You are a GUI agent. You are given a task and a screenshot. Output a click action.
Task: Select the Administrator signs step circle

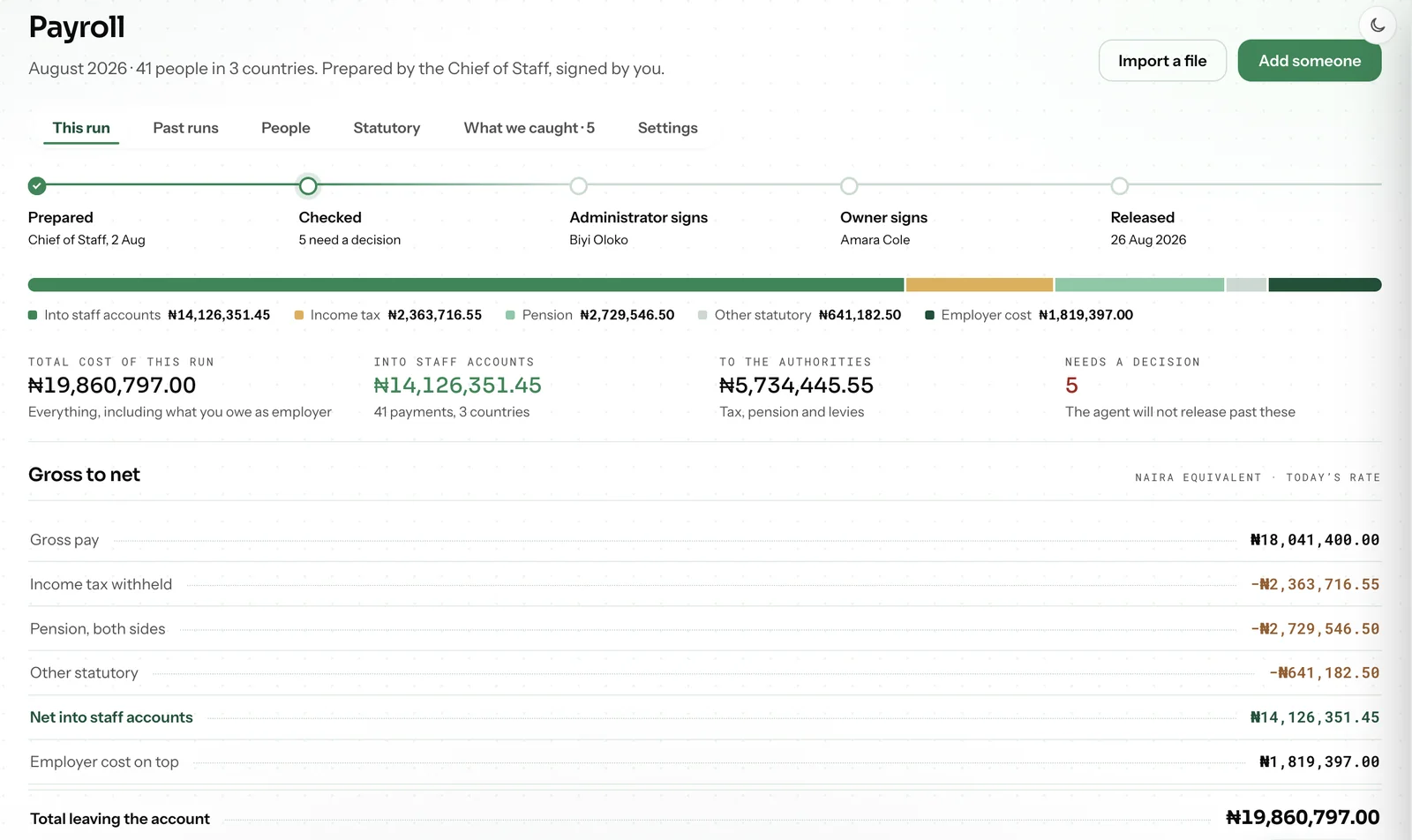(x=578, y=185)
